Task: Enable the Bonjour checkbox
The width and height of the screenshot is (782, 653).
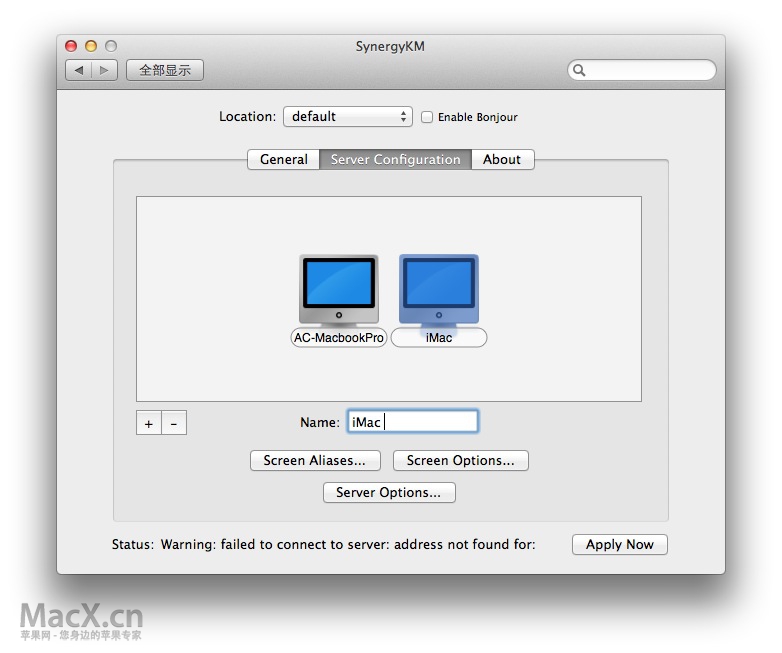Action: tap(427, 117)
